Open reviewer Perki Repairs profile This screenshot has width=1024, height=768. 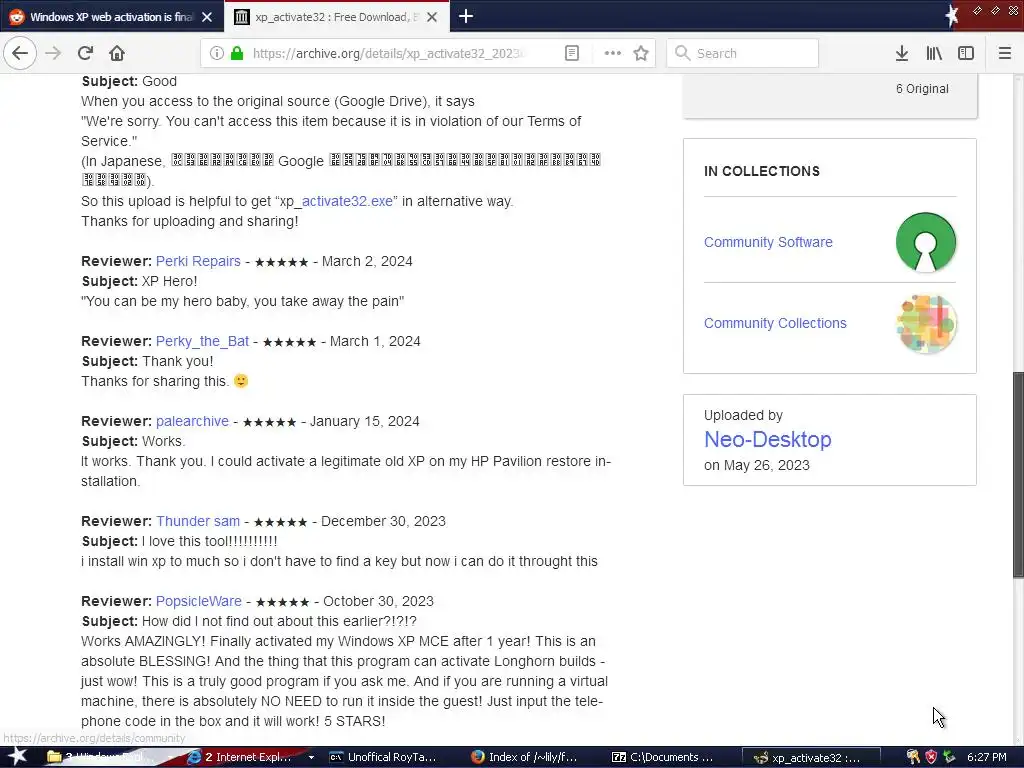point(198,261)
